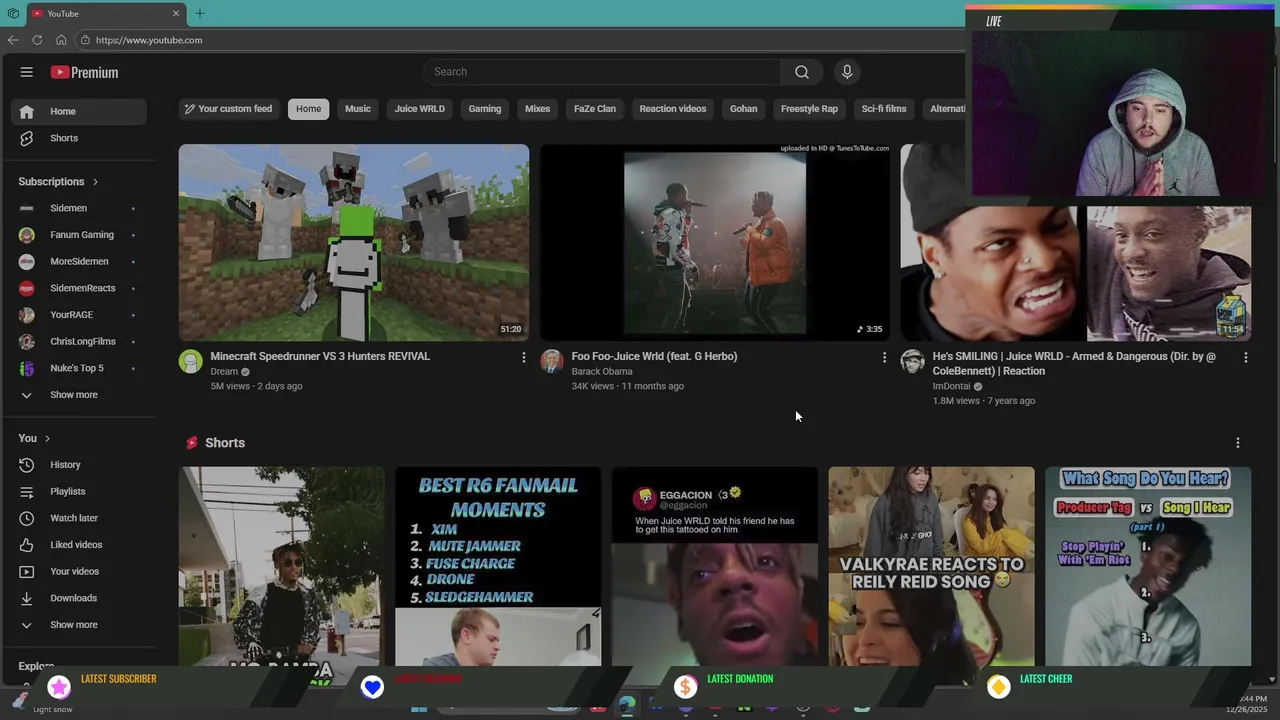
Task: Expand Show more under Subscriptions
Action: click(79, 395)
